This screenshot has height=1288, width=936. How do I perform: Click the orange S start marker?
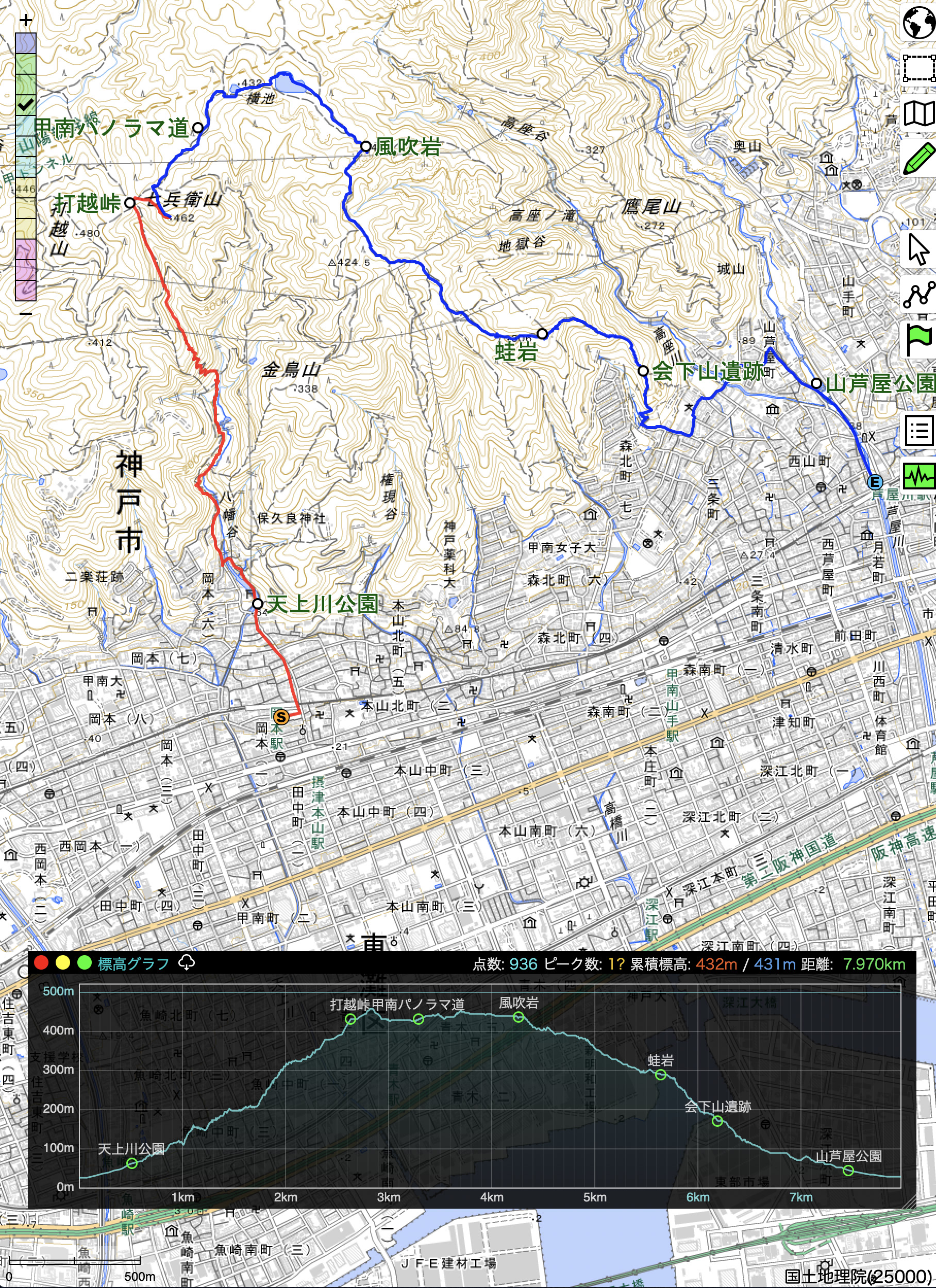(x=281, y=717)
